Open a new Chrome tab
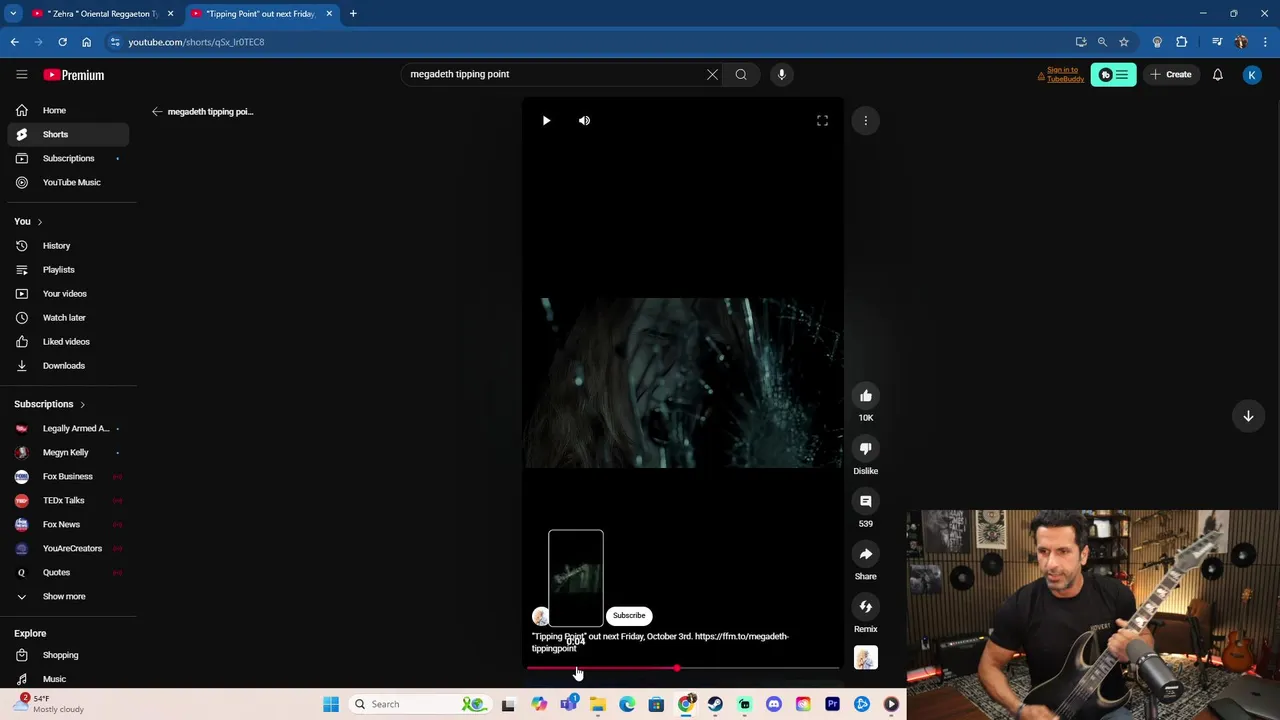 click(353, 14)
